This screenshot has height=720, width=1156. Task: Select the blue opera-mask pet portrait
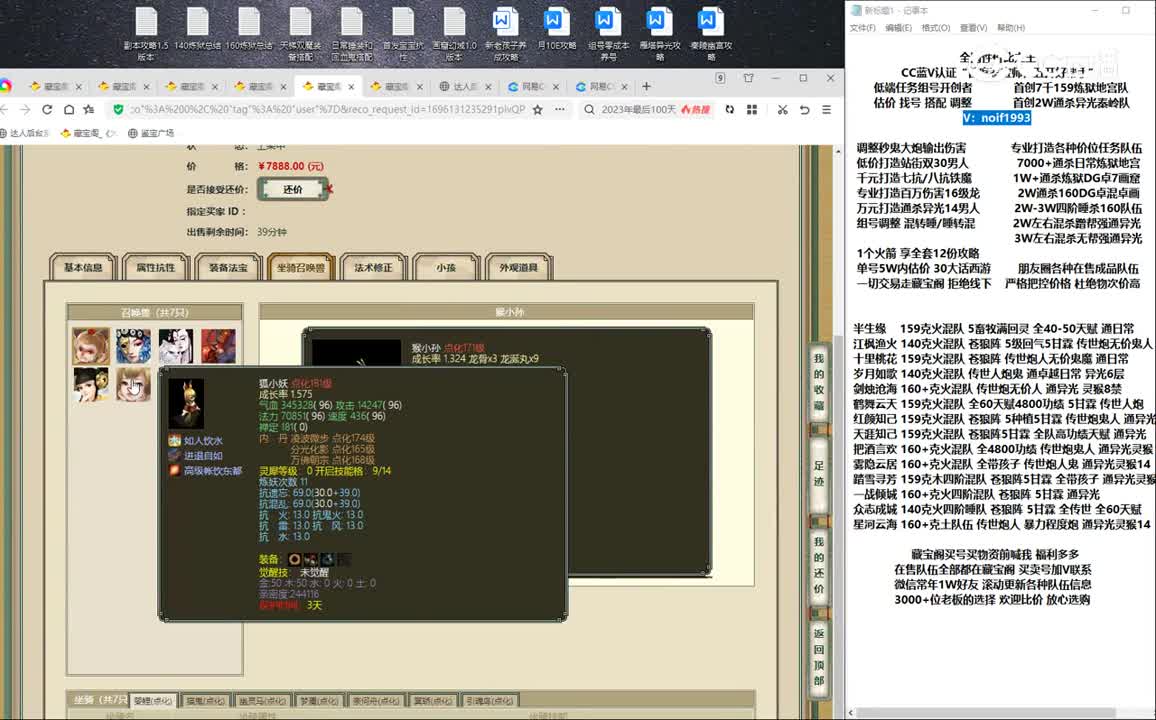(133, 346)
